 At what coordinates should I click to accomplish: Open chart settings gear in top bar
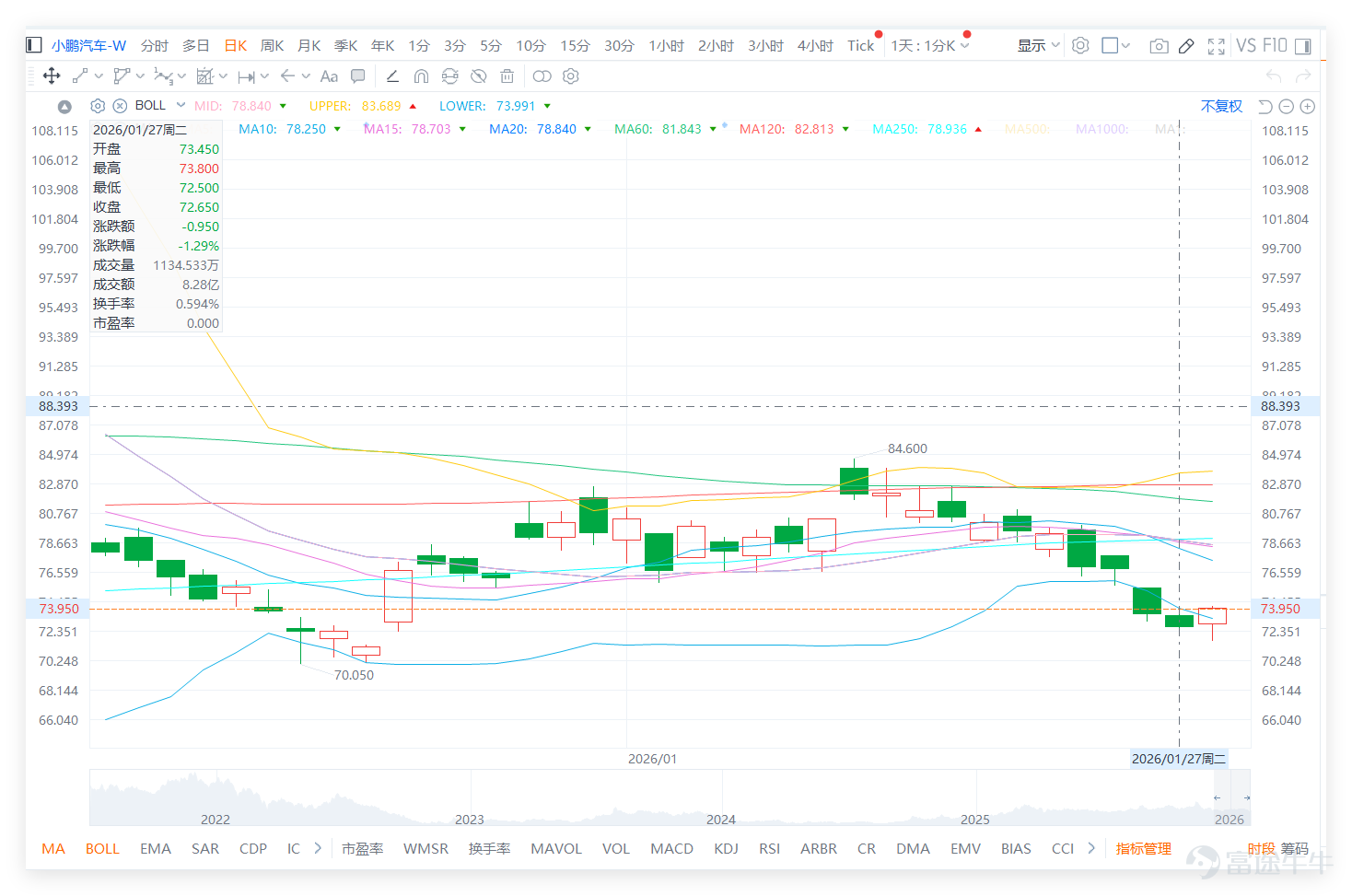(x=1081, y=45)
